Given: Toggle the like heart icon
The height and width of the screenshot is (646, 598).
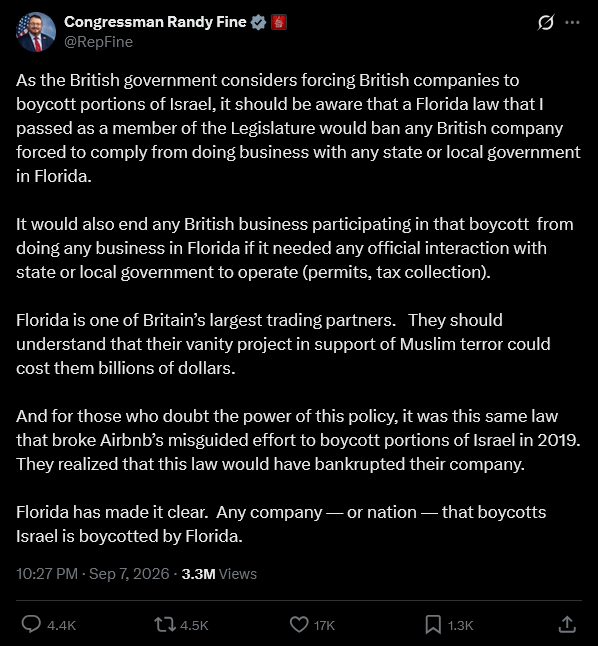Looking at the screenshot, I should click(299, 624).
